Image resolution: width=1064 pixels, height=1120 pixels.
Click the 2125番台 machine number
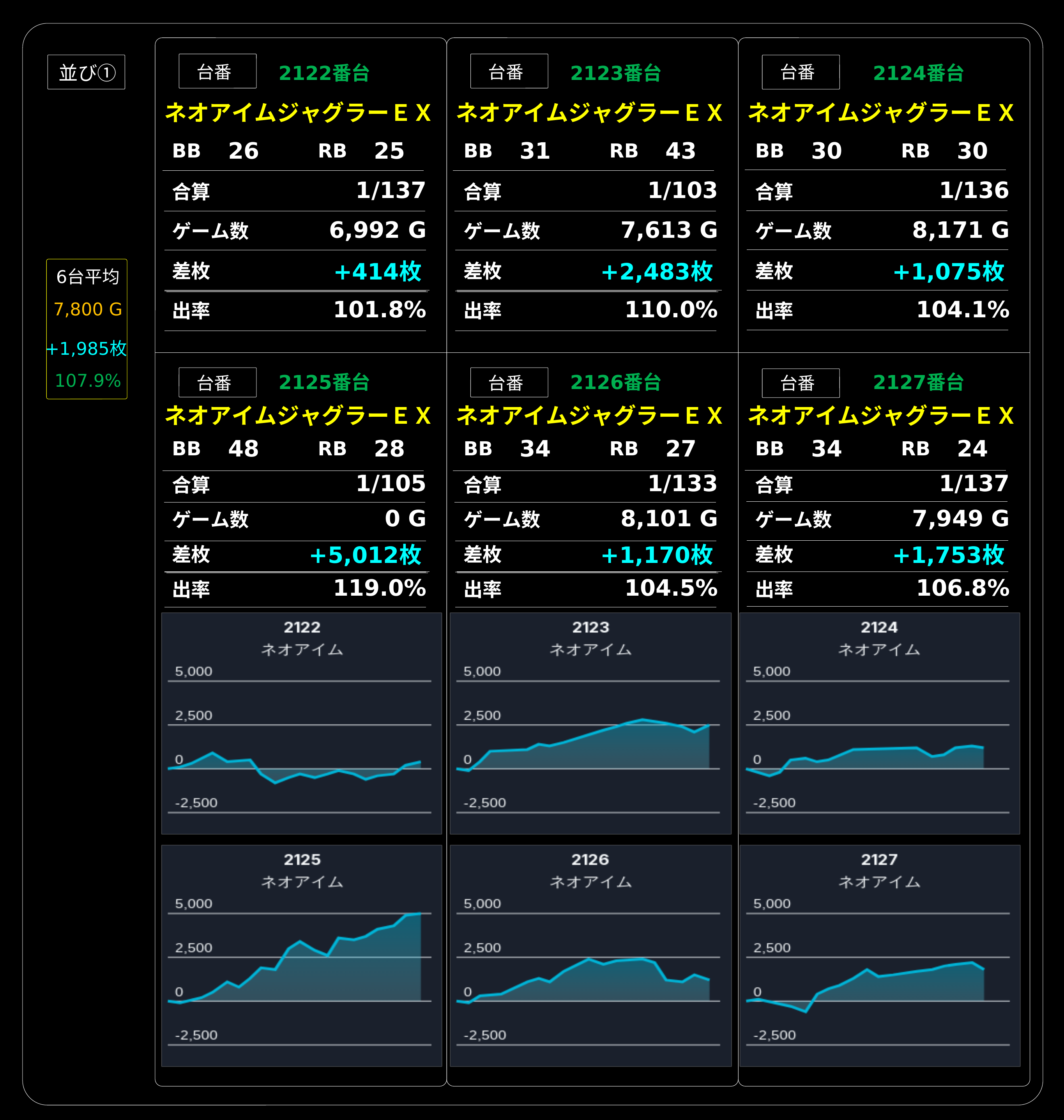(324, 382)
